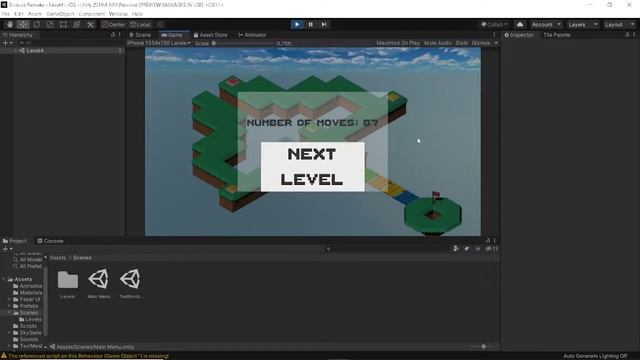
Task: Select the Rect Transform tool
Action: (x=63, y=24)
